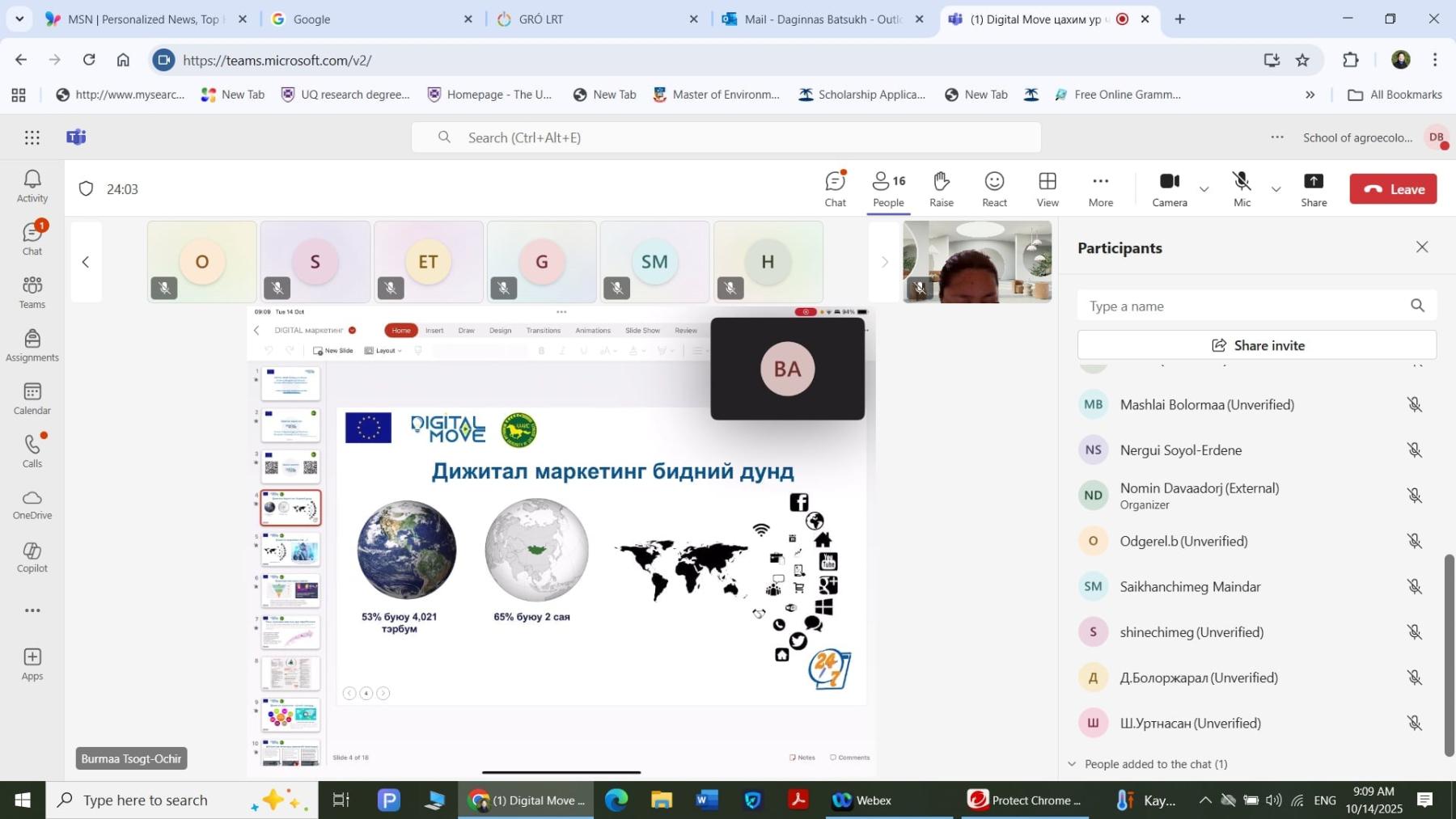This screenshot has width=1456, height=819.
Task: Click the Share screen icon
Action: (x=1313, y=189)
